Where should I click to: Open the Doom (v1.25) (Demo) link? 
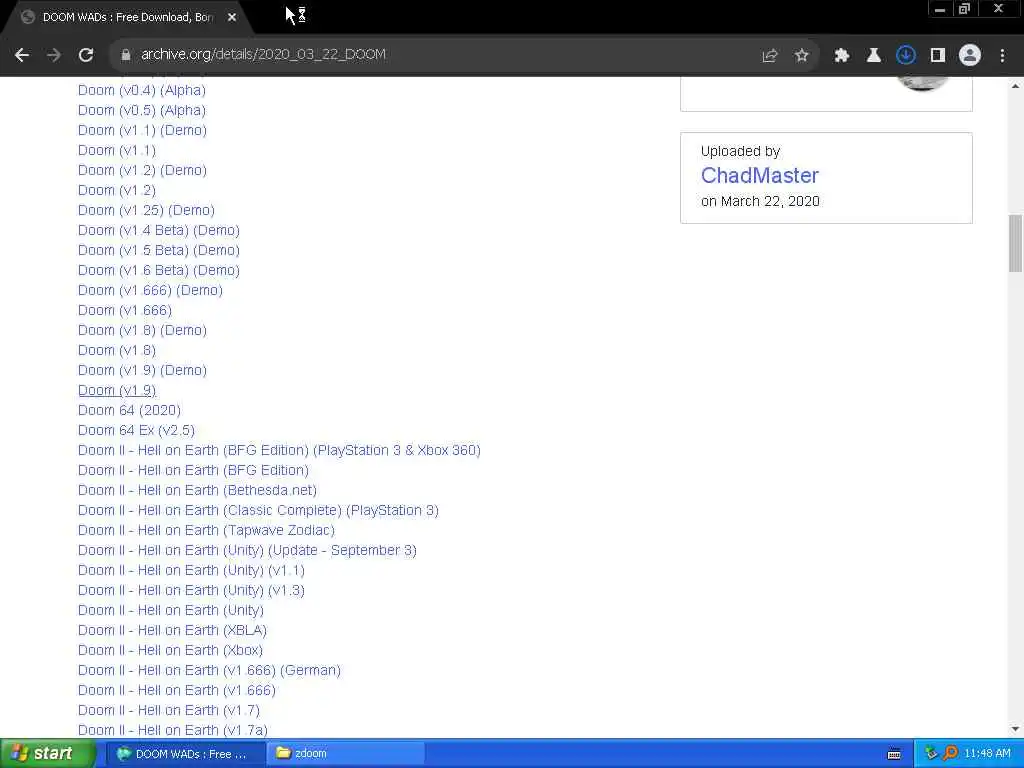click(146, 210)
